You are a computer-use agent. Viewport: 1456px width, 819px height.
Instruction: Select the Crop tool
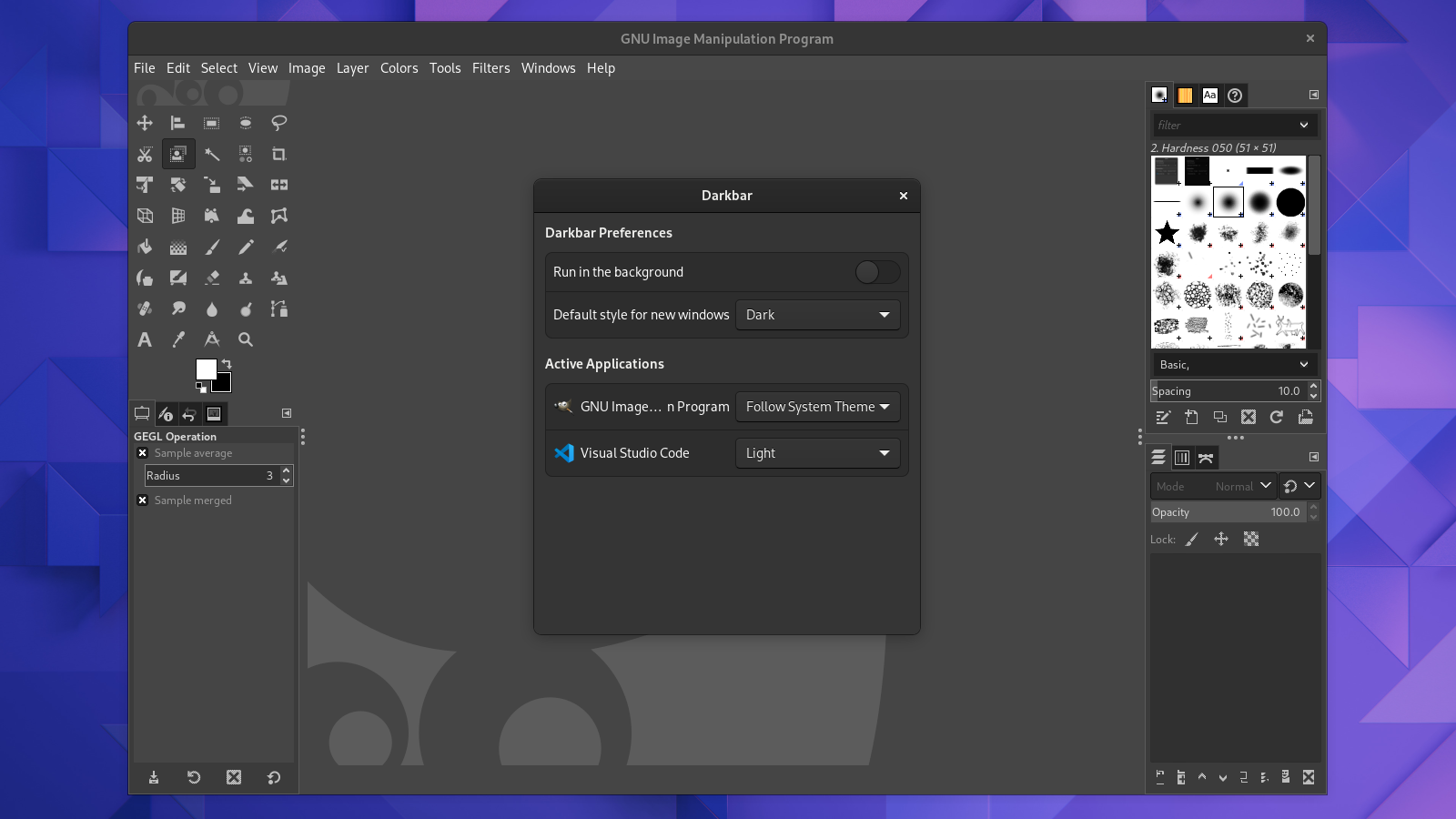click(x=278, y=154)
